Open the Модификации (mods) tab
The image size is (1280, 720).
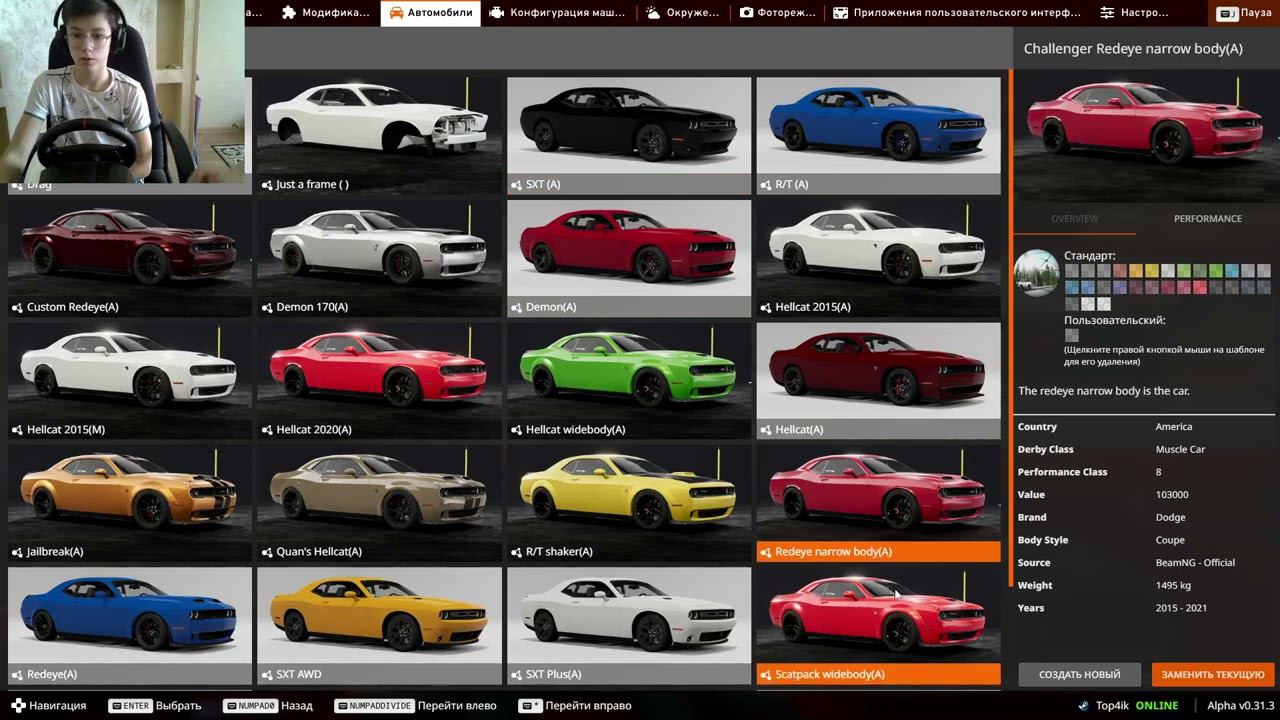(326, 13)
